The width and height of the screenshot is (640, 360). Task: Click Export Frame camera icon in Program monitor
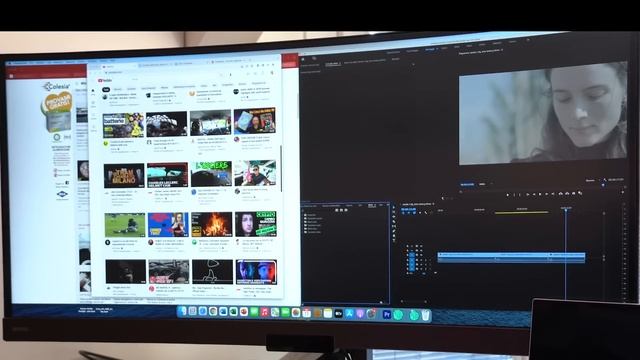pos(573,193)
